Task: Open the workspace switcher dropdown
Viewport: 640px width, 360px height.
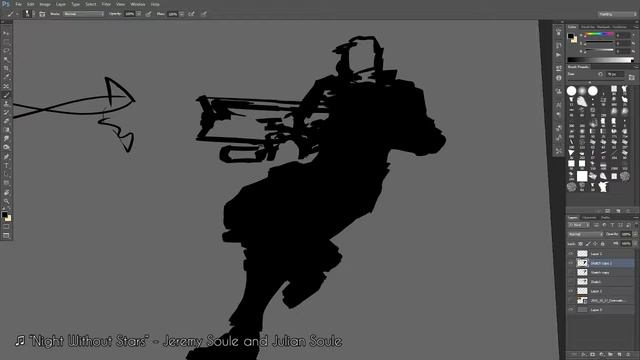Action: pos(617,14)
